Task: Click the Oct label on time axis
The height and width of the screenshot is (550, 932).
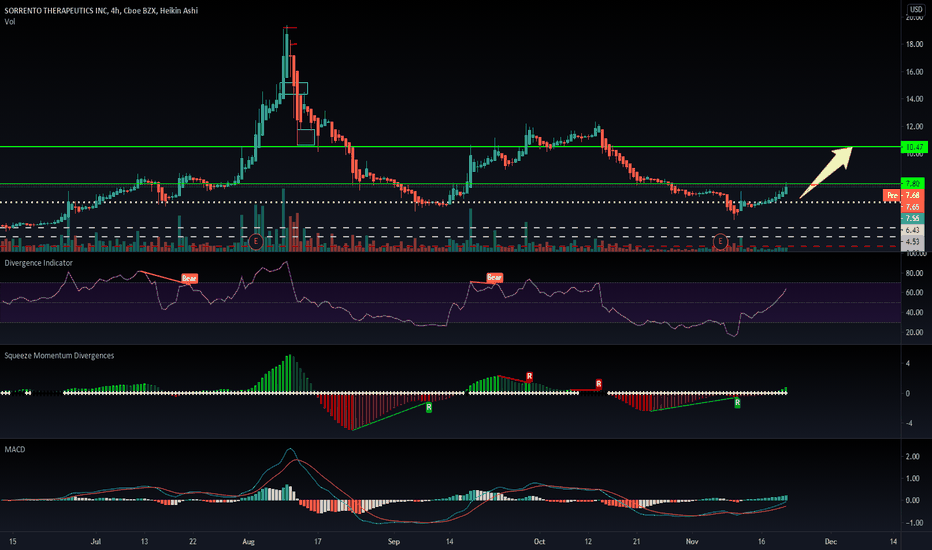Action: coord(539,542)
